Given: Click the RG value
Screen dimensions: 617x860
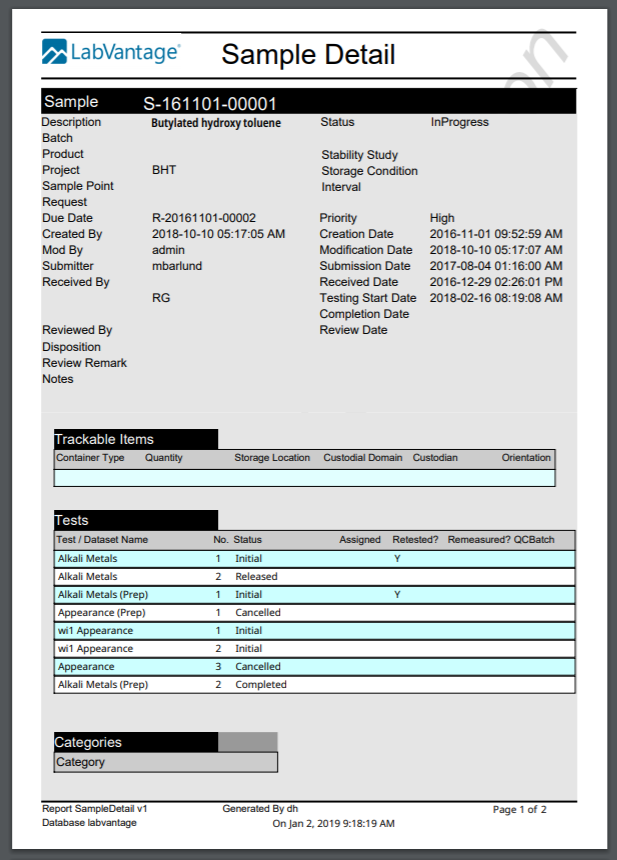Looking at the screenshot, I should [161, 297].
